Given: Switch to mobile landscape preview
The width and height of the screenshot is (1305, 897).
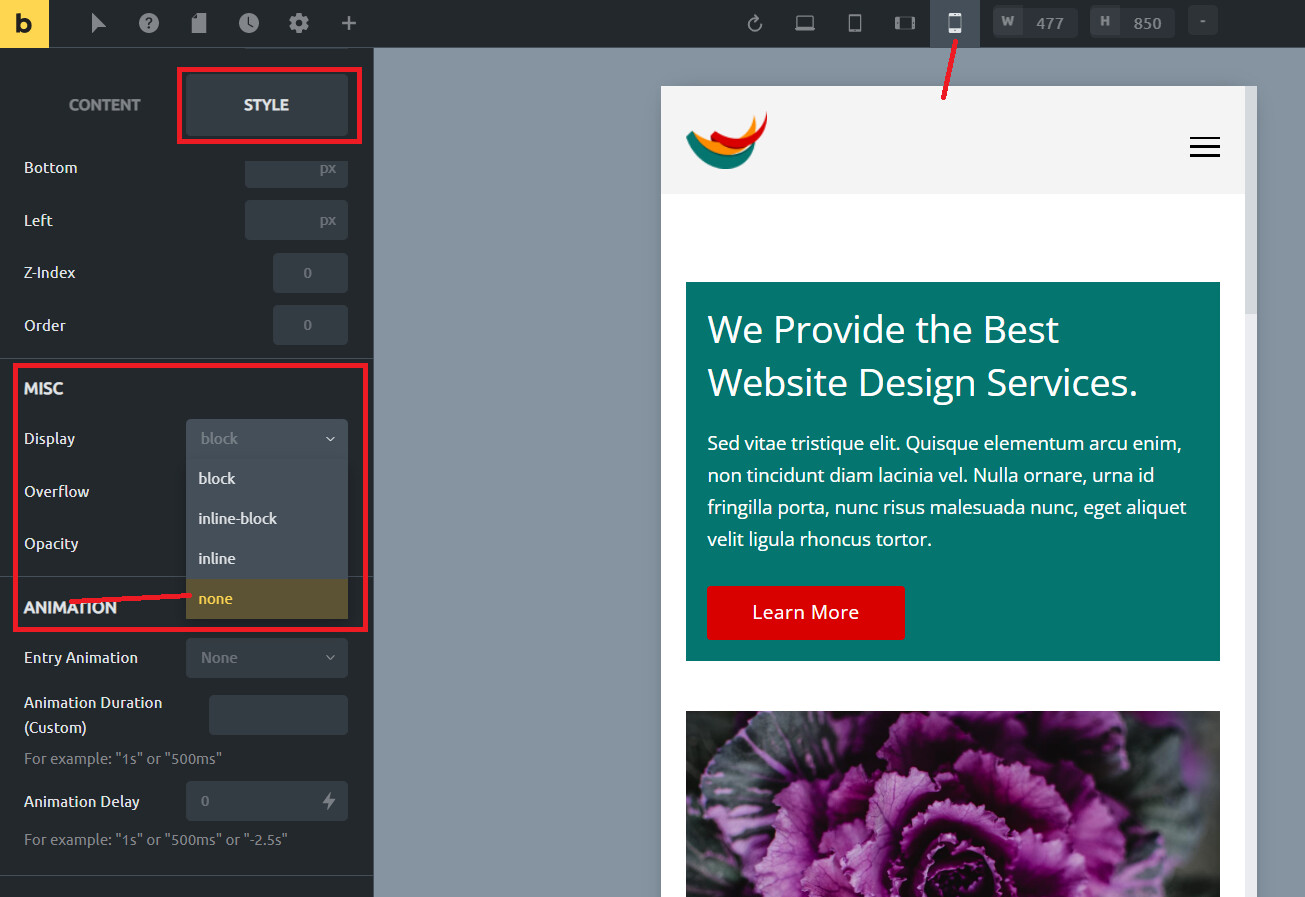Looking at the screenshot, I should tap(905, 23).
